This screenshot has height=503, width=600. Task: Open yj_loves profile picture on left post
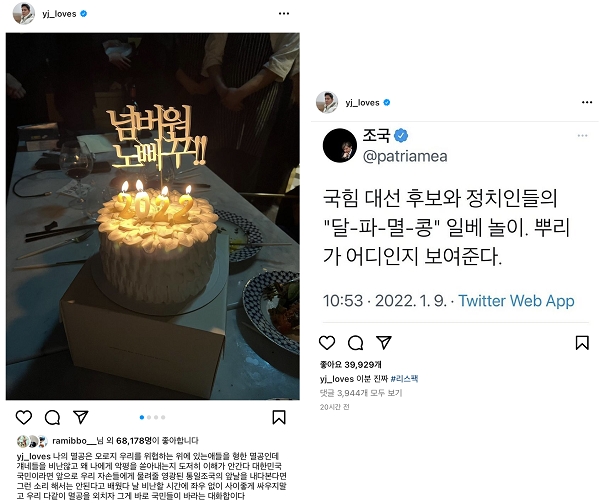(24, 13)
